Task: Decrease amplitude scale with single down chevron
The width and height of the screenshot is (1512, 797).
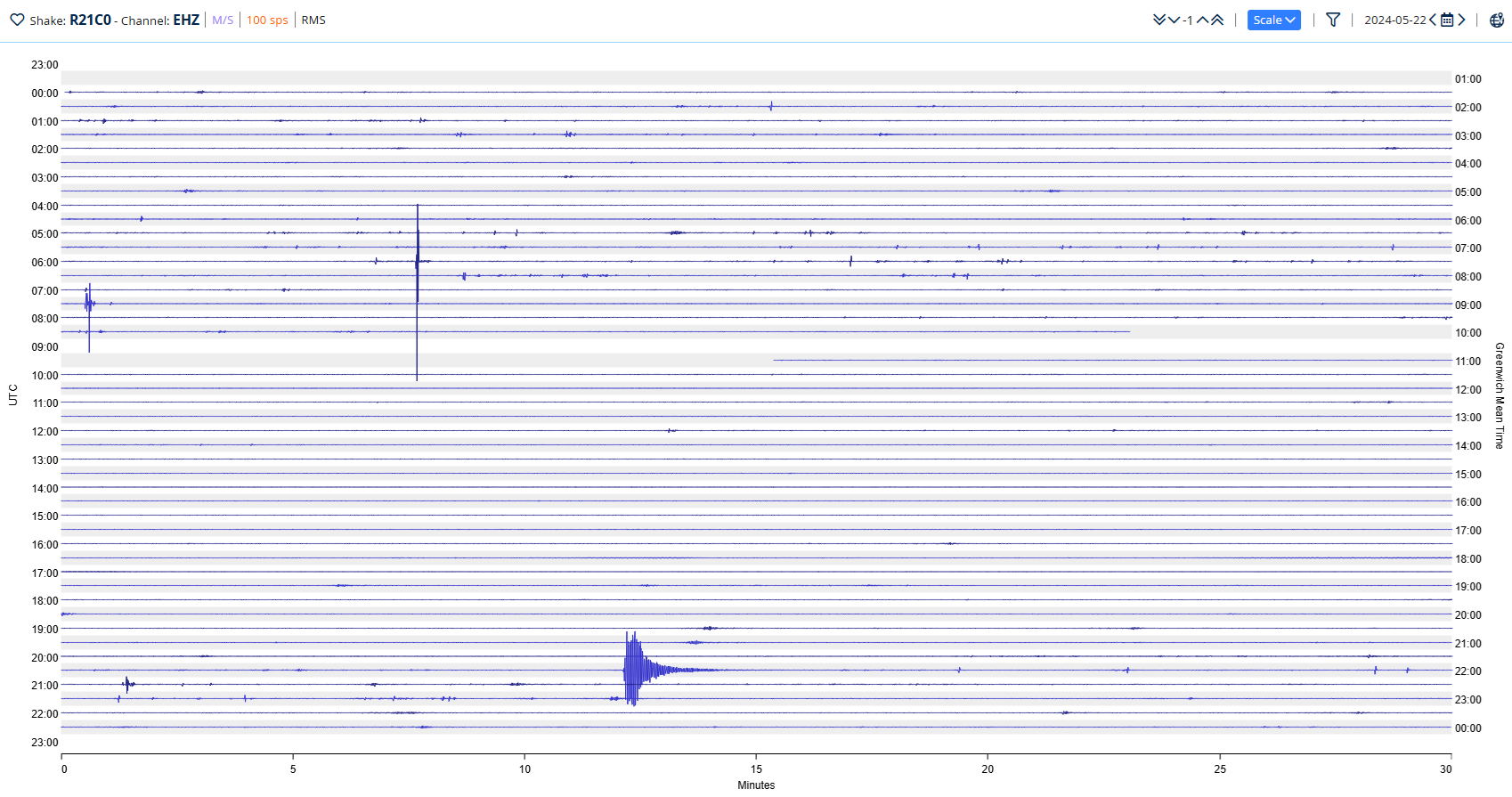Action: [x=1174, y=20]
